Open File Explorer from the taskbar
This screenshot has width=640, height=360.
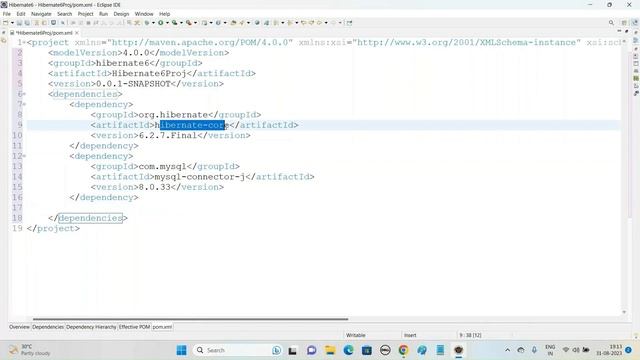click(x=330, y=350)
